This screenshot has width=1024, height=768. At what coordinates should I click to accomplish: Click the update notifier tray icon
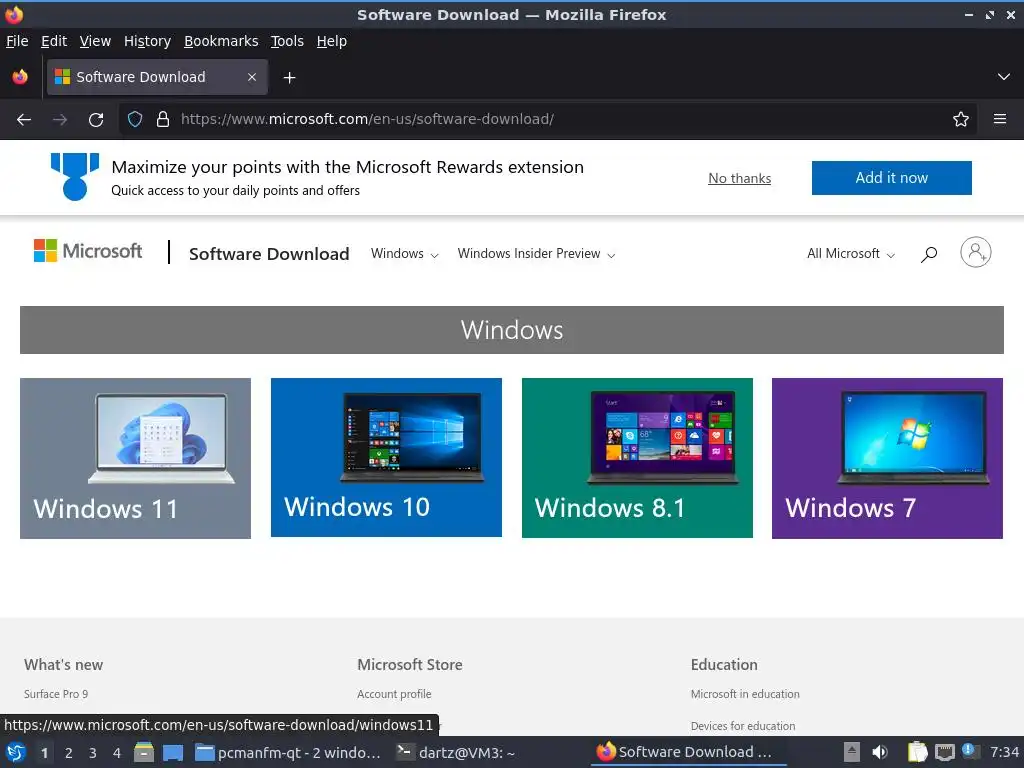970,751
